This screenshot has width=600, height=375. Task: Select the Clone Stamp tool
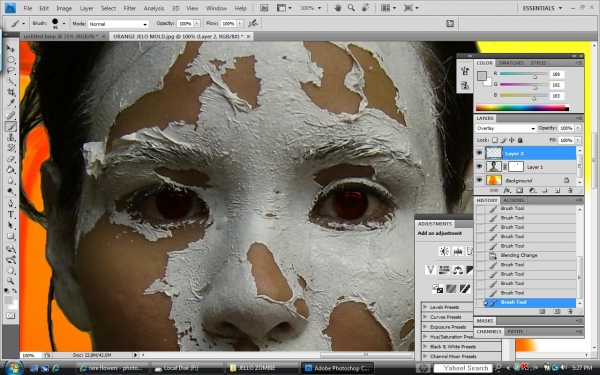tap(10, 137)
